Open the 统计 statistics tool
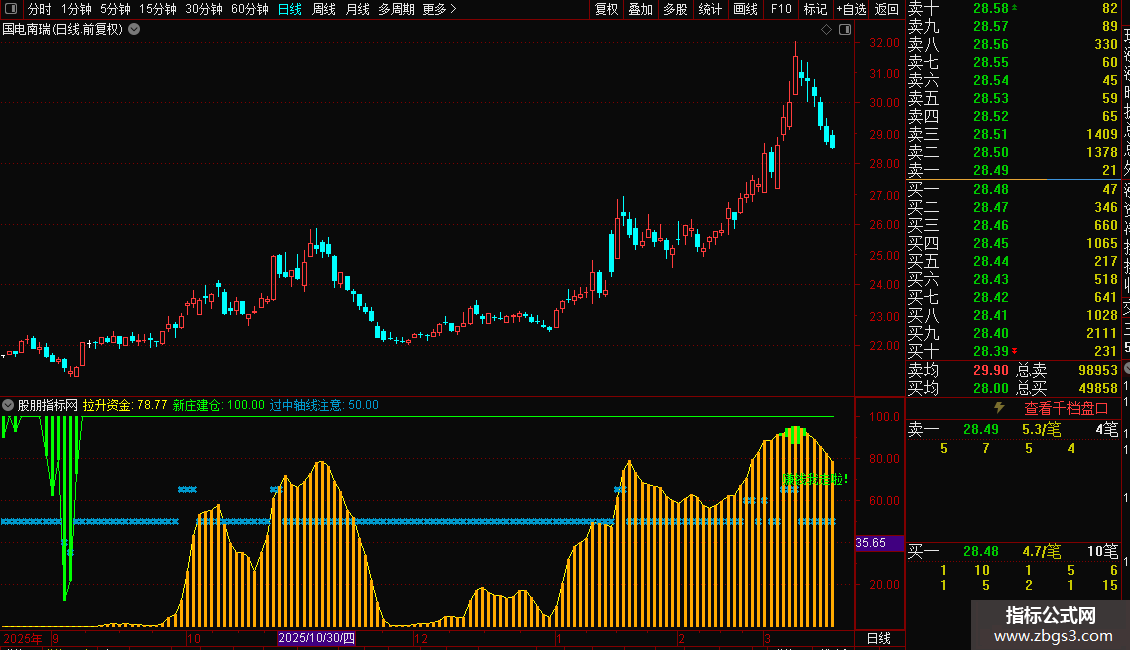 click(x=710, y=9)
